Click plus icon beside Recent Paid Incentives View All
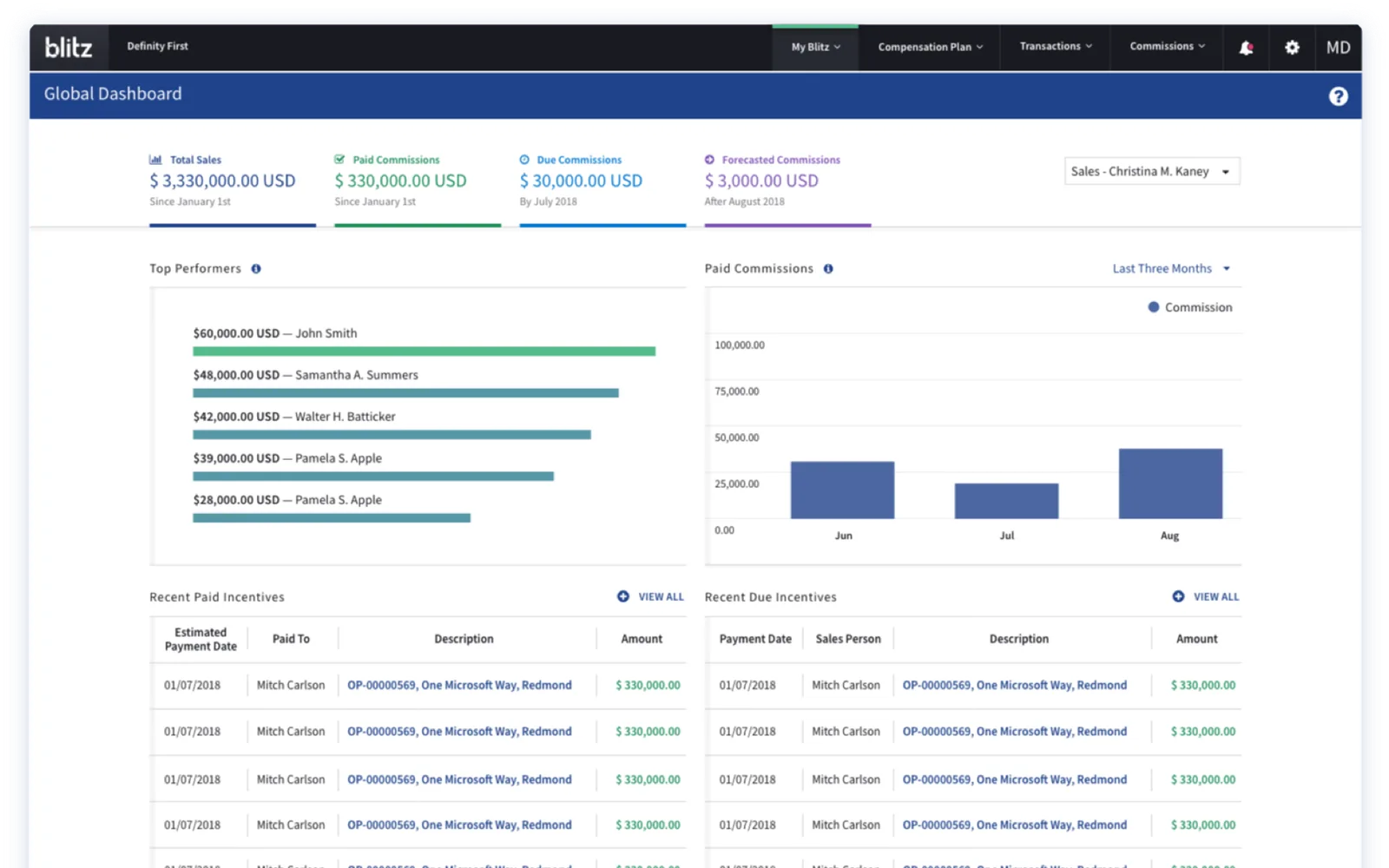Screen dimensions: 1389x868 pyautogui.click(x=623, y=596)
